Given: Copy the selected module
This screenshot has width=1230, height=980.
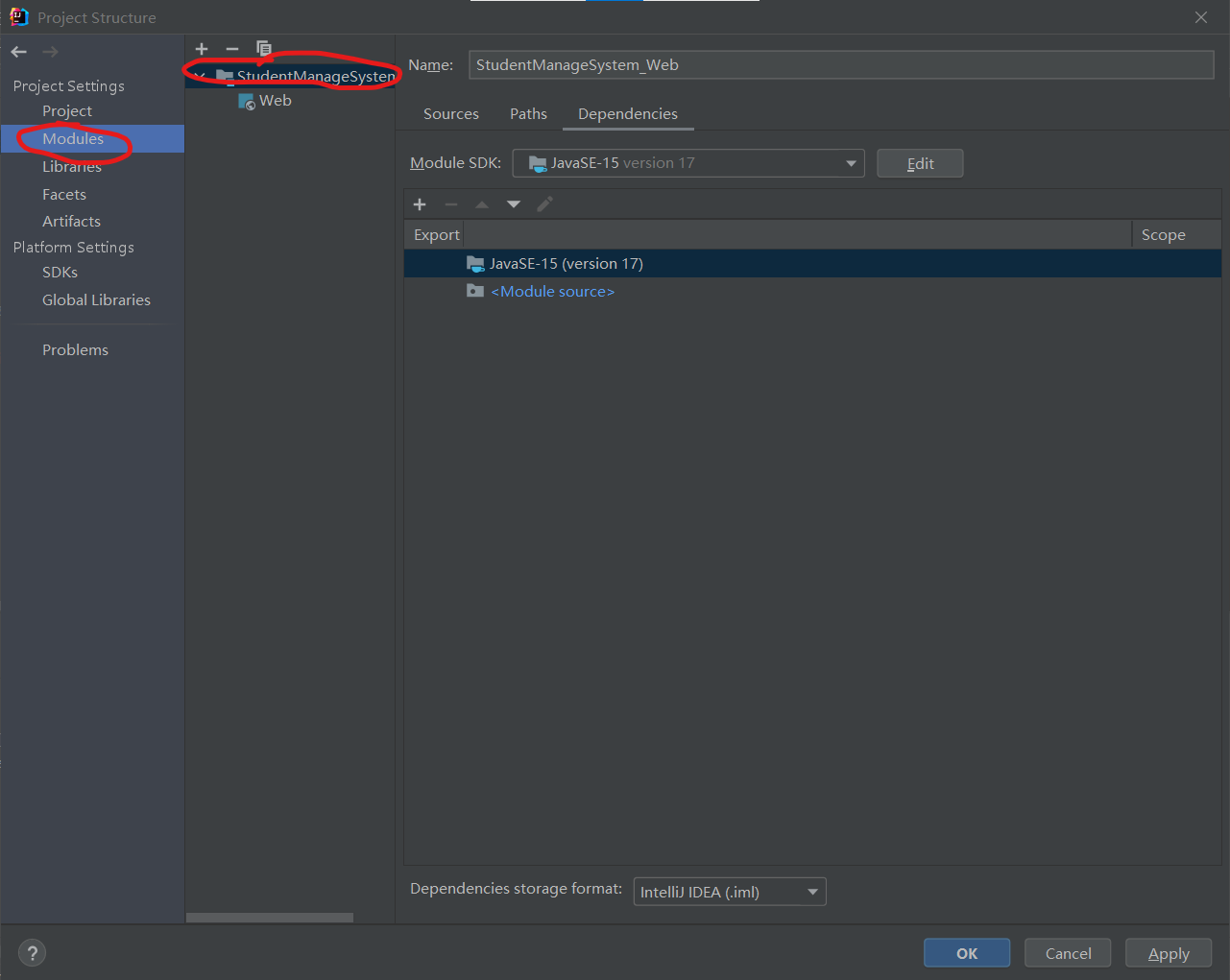Looking at the screenshot, I should 263,49.
